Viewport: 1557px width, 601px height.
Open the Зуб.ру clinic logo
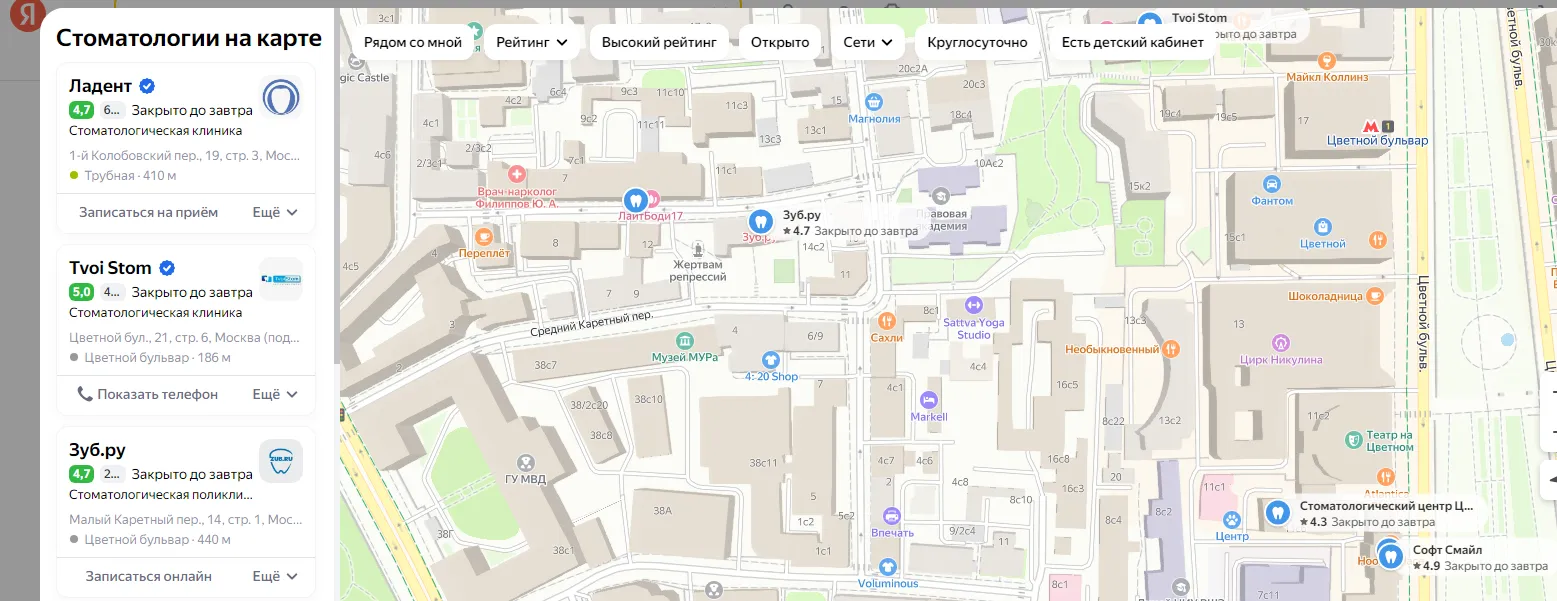[281, 461]
